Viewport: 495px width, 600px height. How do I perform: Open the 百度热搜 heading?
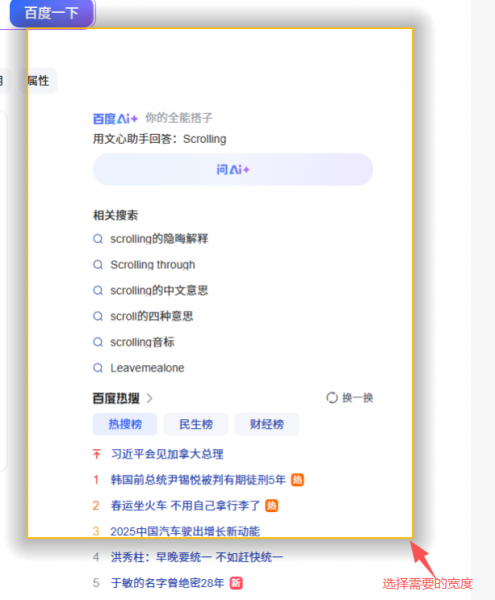point(116,398)
